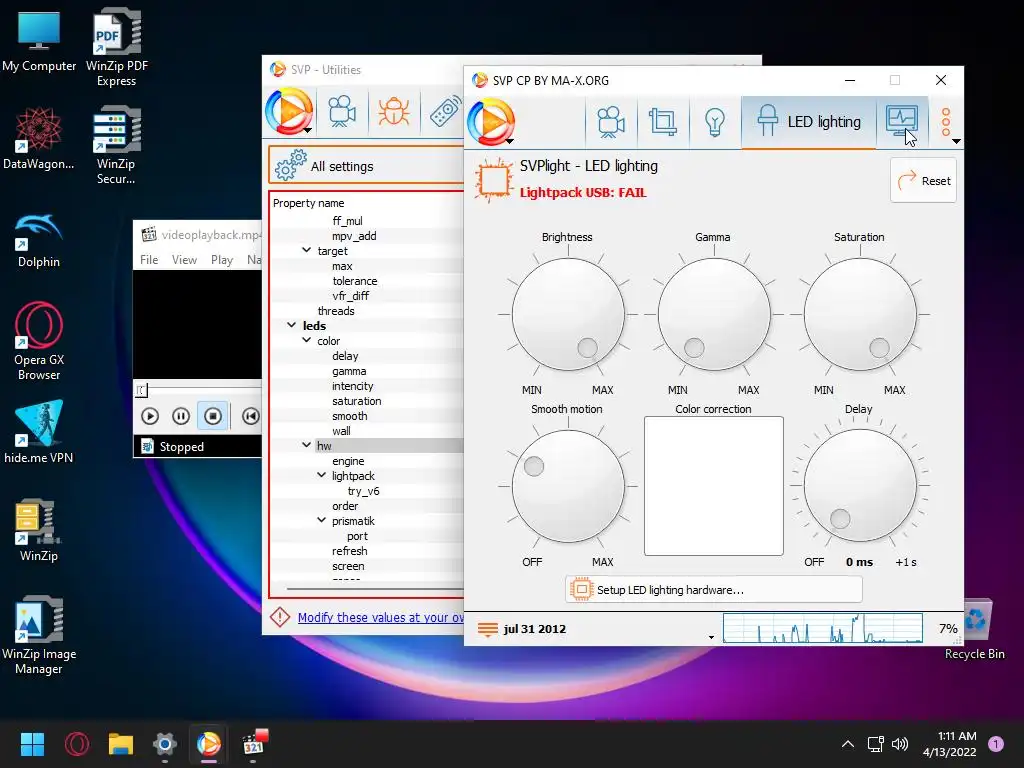The image size is (1024, 768).
Task: Click MPC-HC 321 icon in taskbar
Action: (253, 743)
